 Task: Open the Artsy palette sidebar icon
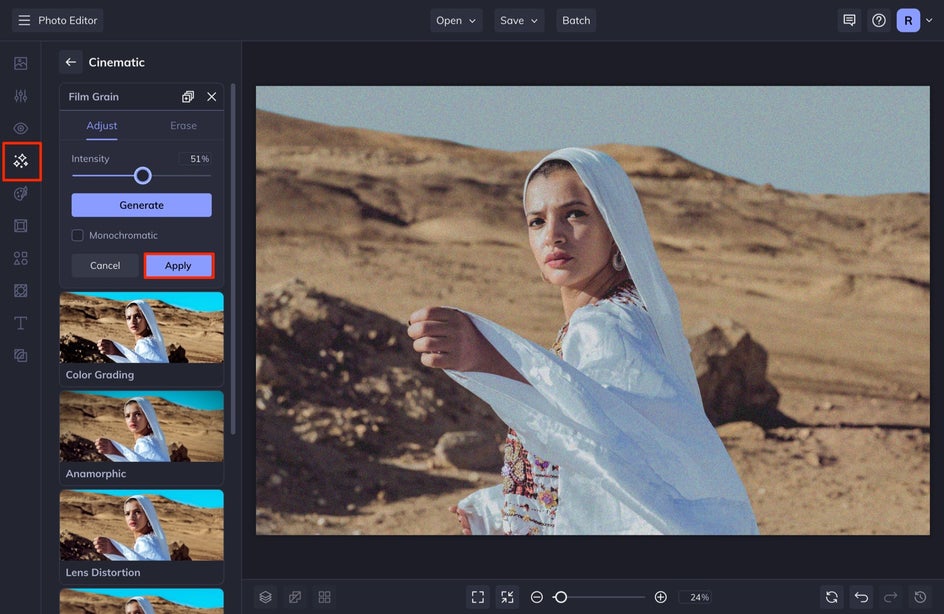(x=20, y=193)
